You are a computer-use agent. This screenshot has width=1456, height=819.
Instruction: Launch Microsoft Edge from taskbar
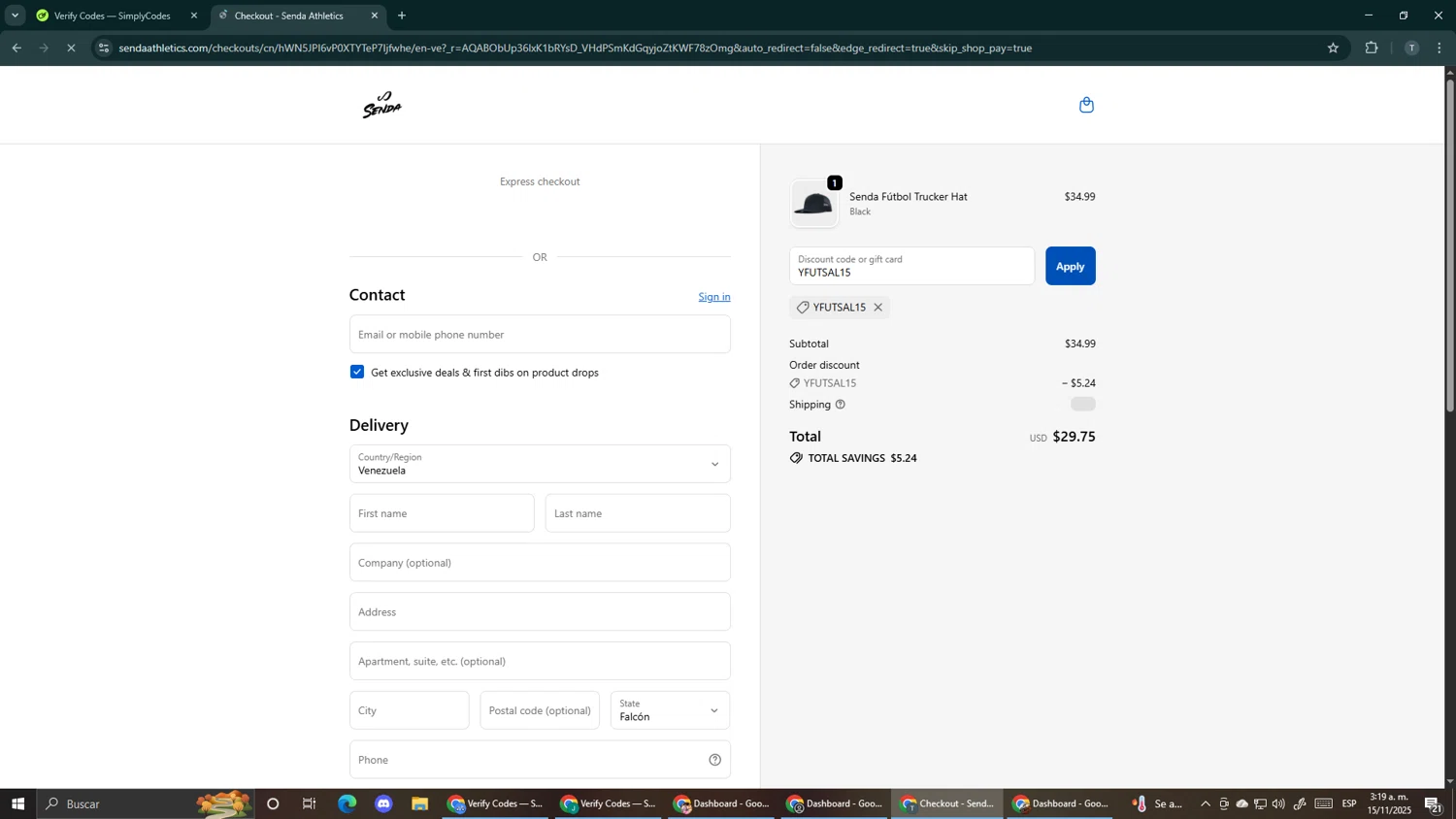[x=347, y=803]
